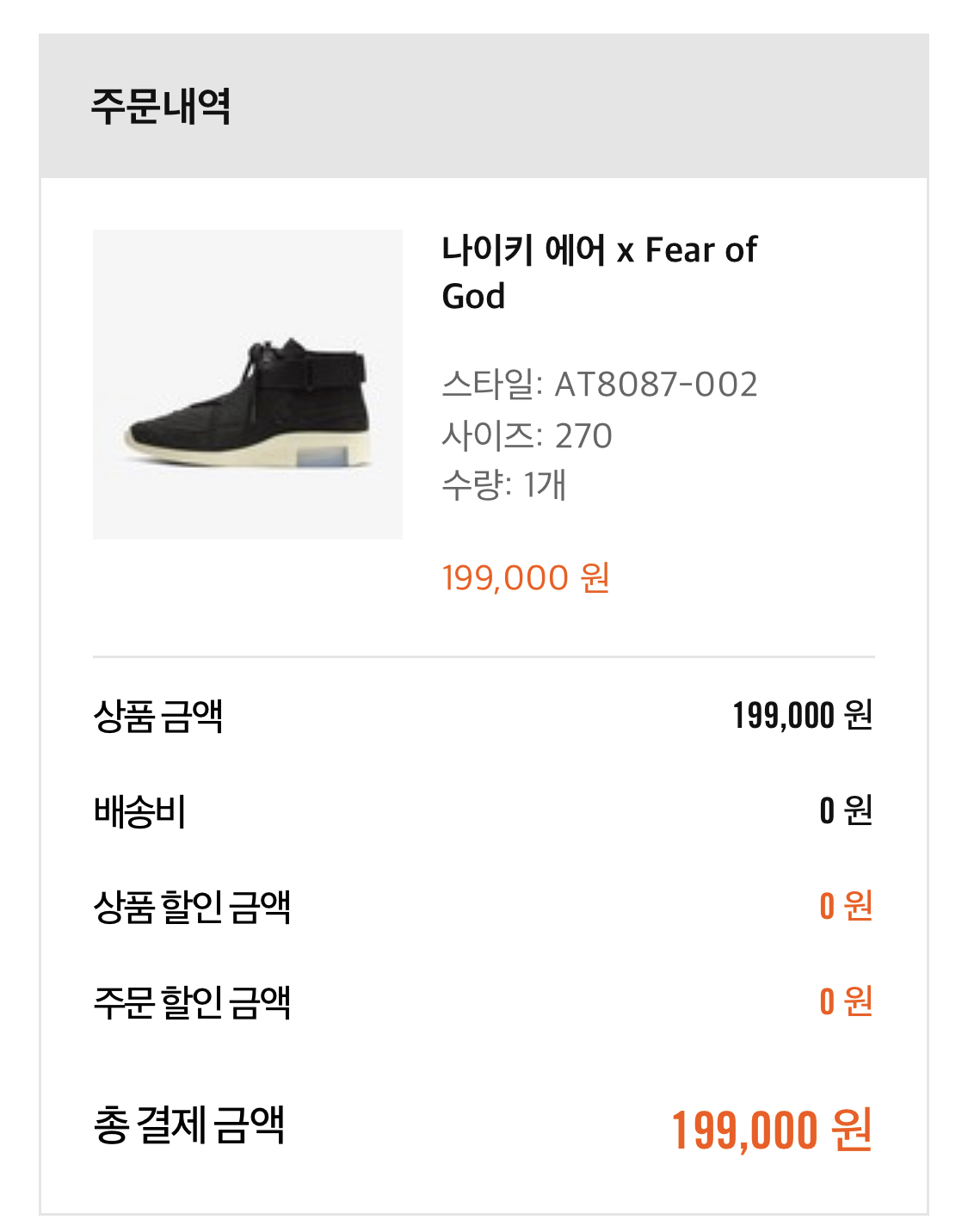
Task: Click the large orange total 199,000 원
Action: [x=771, y=1130]
